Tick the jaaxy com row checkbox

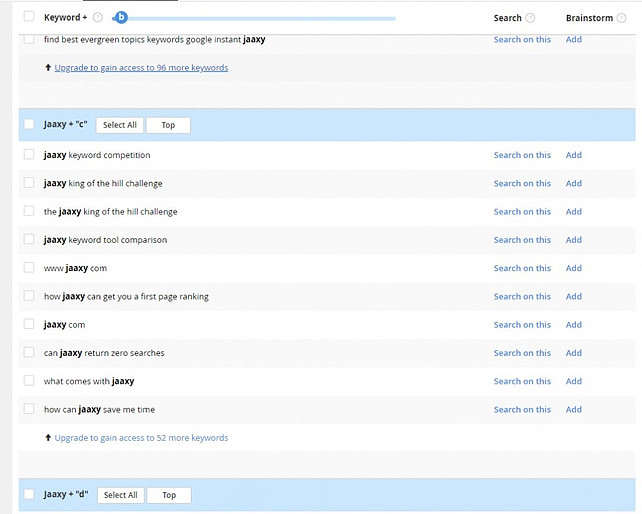[29, 324]
